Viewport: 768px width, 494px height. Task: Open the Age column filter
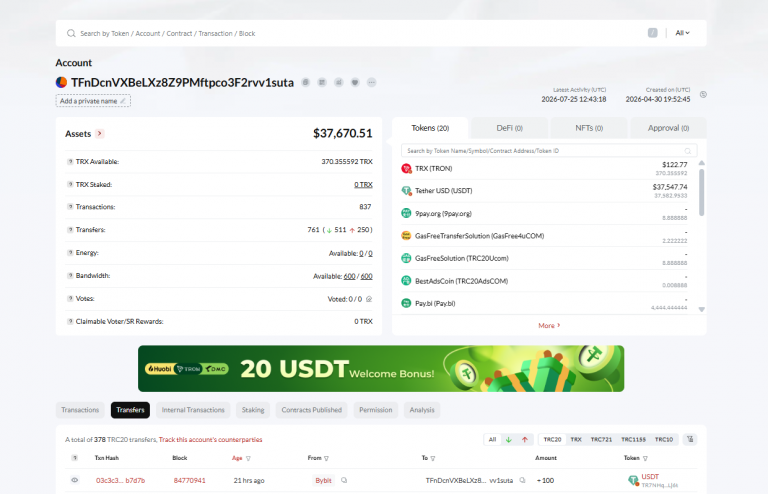pyautogui.click(x=248, y=458)
